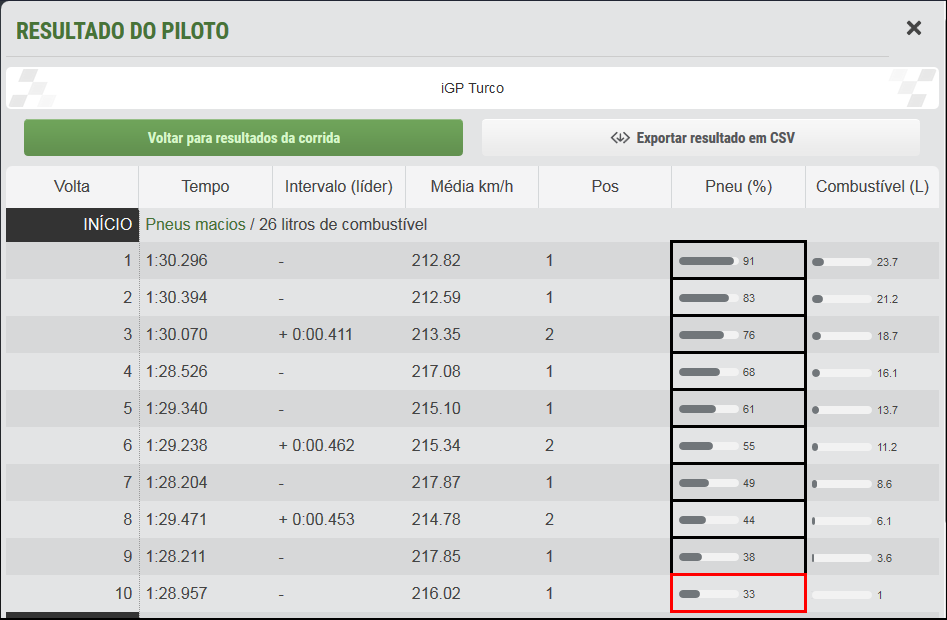Click tyre bar showing 68 percent
Viewport: 947px width, 620px height.
tap(708, 372)
